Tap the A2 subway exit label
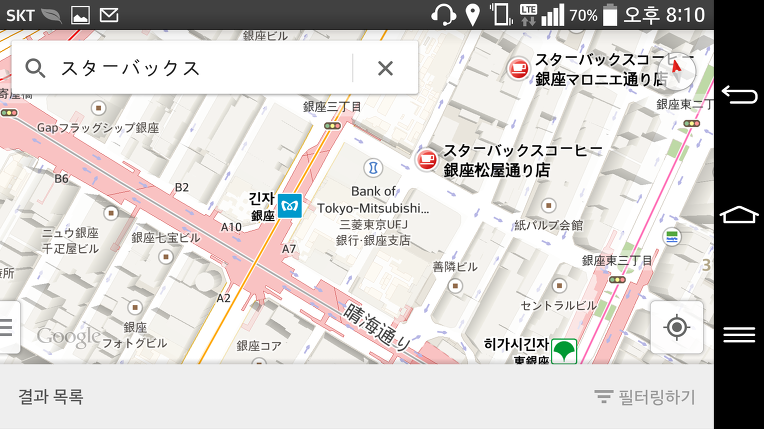Screen dimensions: 764x429 point(223,298)
